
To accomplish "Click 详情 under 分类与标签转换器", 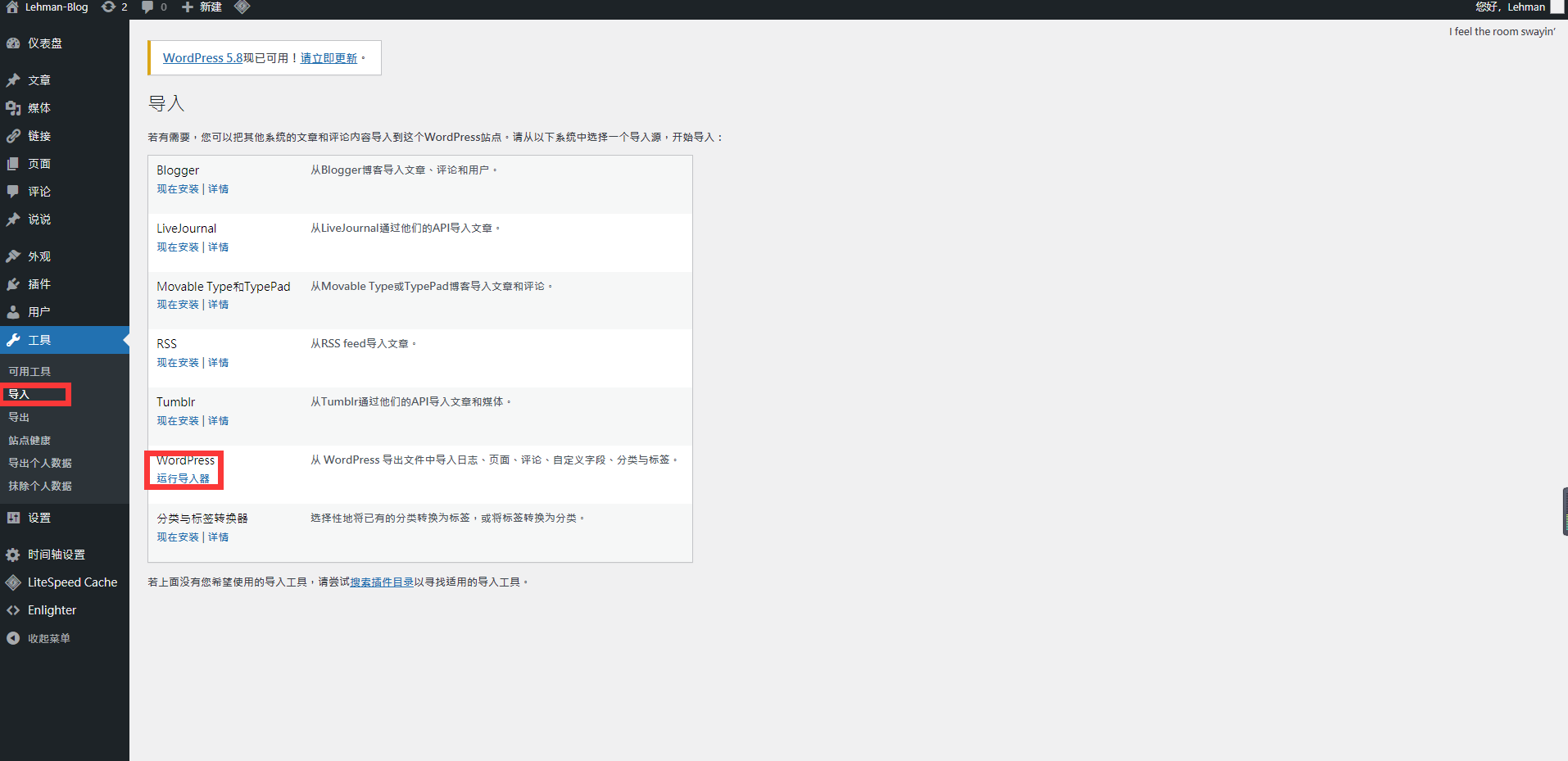I will click(218, 537).
